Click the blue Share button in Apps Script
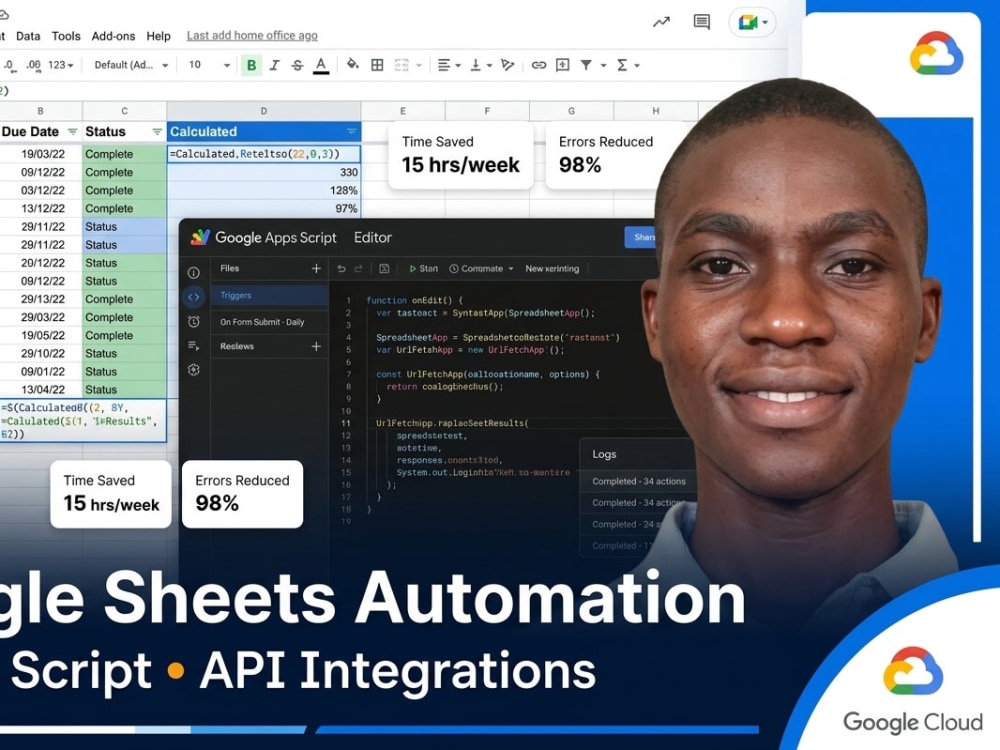This screenshot has height=750, width=1000. pyautogui.click(x=641, y=237)
